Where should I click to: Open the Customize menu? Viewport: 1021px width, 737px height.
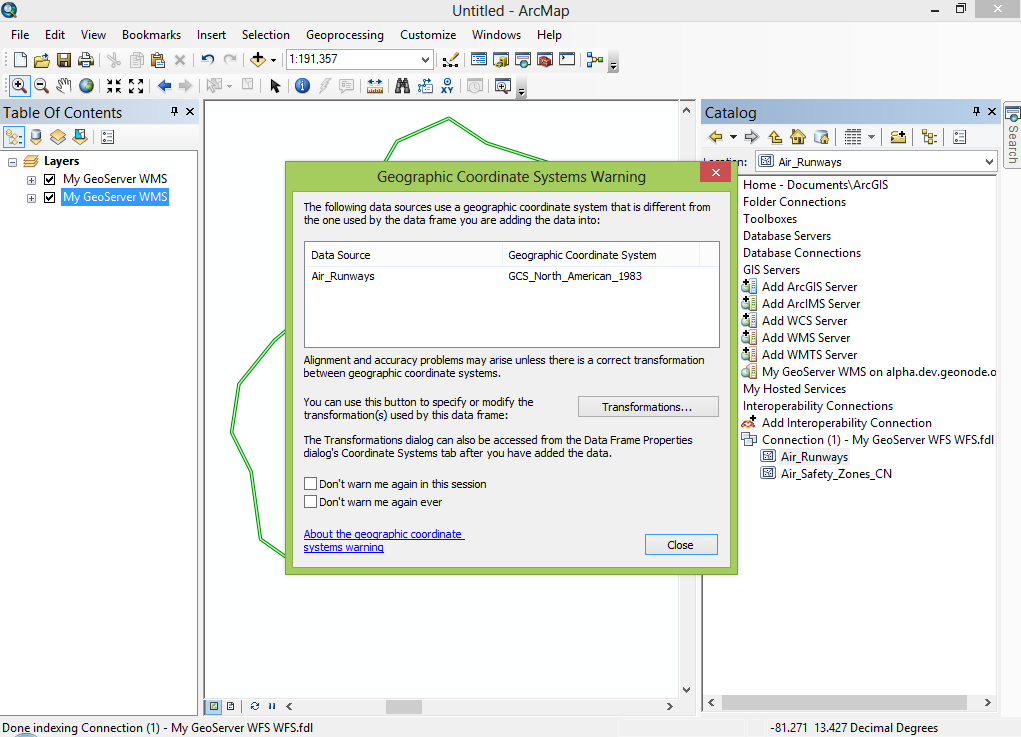point(428,35)
